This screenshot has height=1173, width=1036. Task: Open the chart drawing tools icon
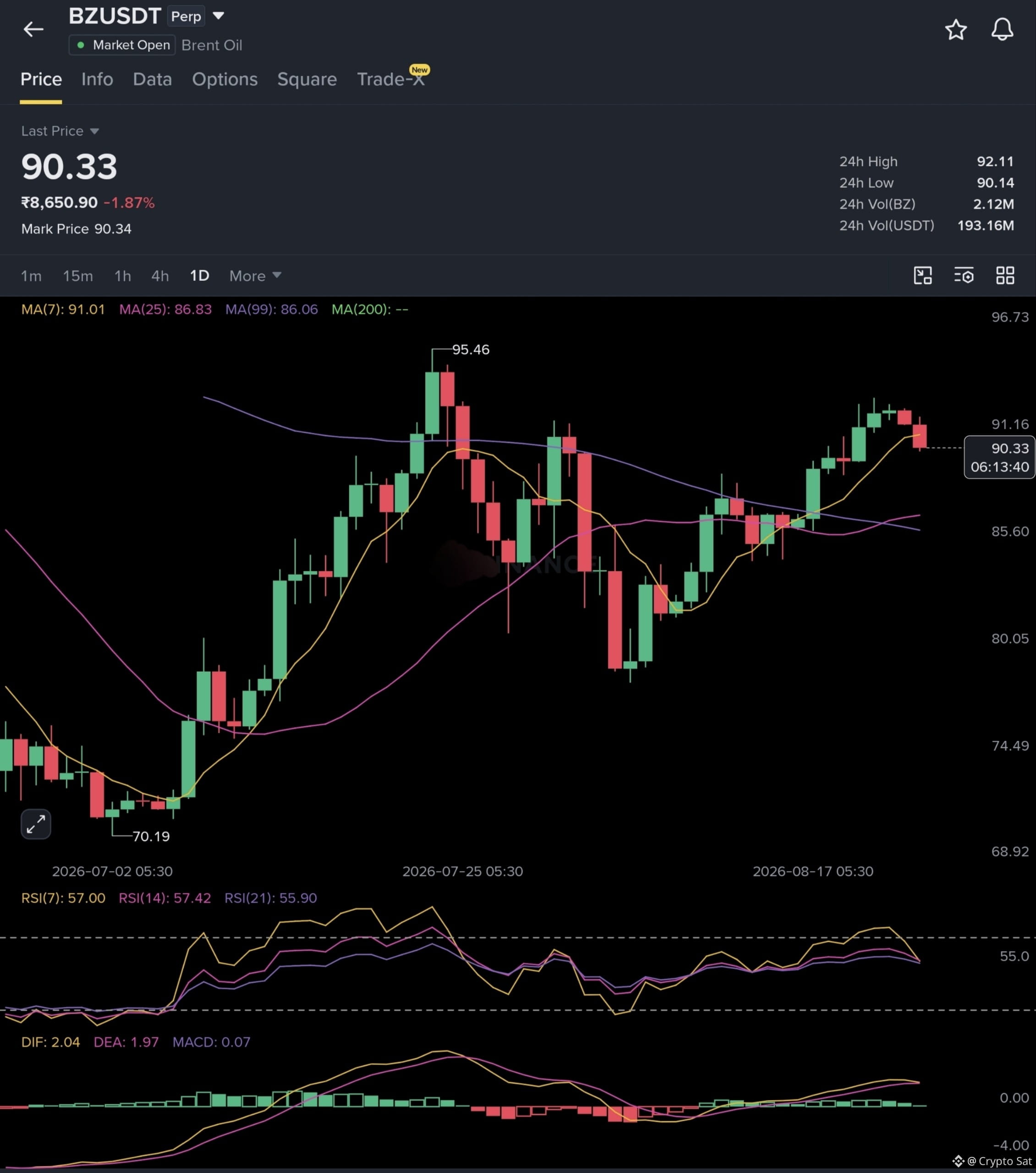click(x=922, y=275)
